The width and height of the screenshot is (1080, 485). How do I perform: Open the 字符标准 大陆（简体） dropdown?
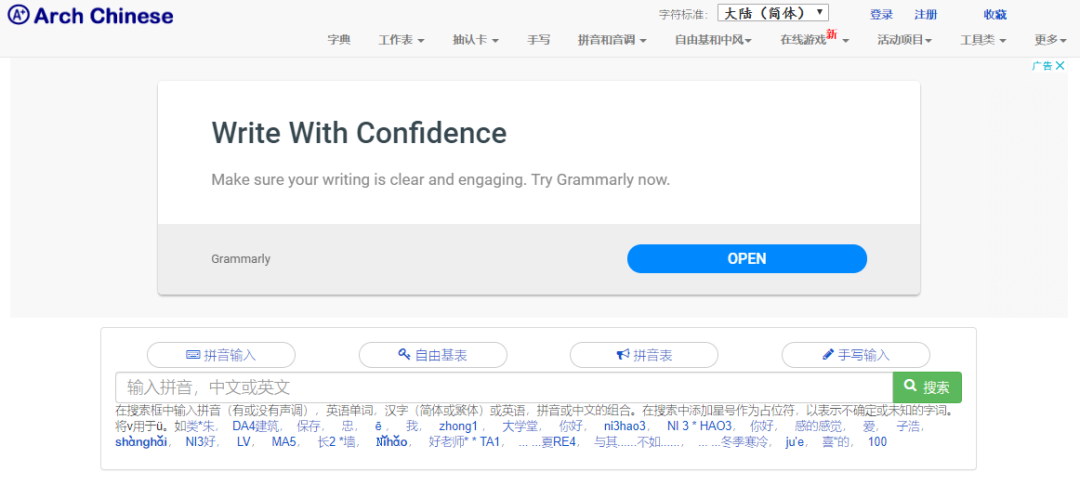773,13
